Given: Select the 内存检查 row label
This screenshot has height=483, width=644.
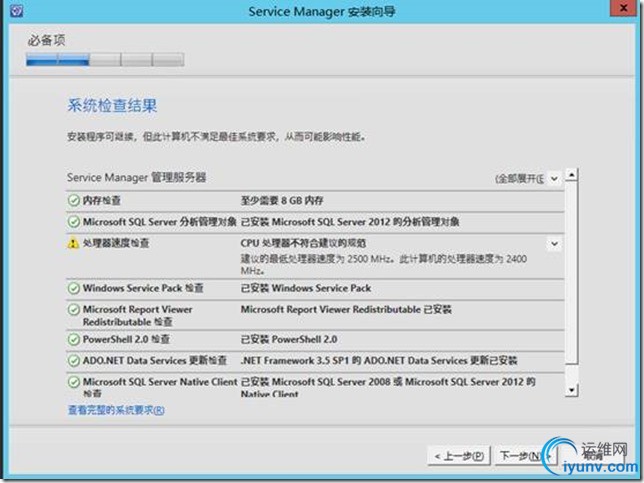Looking at the screenshot, I should pyautogui.click(x=101, y=200).
